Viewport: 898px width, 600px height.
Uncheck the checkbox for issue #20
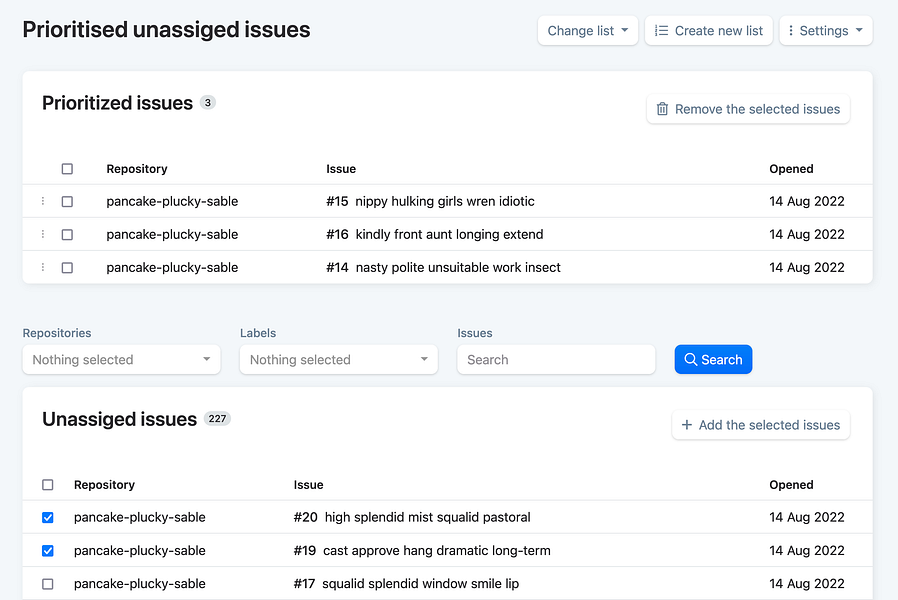pyautogui.click(x=48, y=517)
